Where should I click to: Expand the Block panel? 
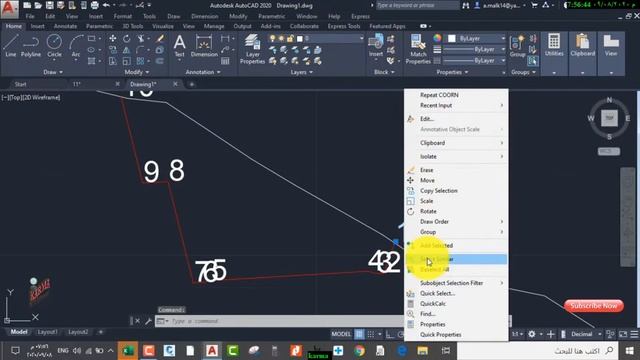click(x=384, y=72)
